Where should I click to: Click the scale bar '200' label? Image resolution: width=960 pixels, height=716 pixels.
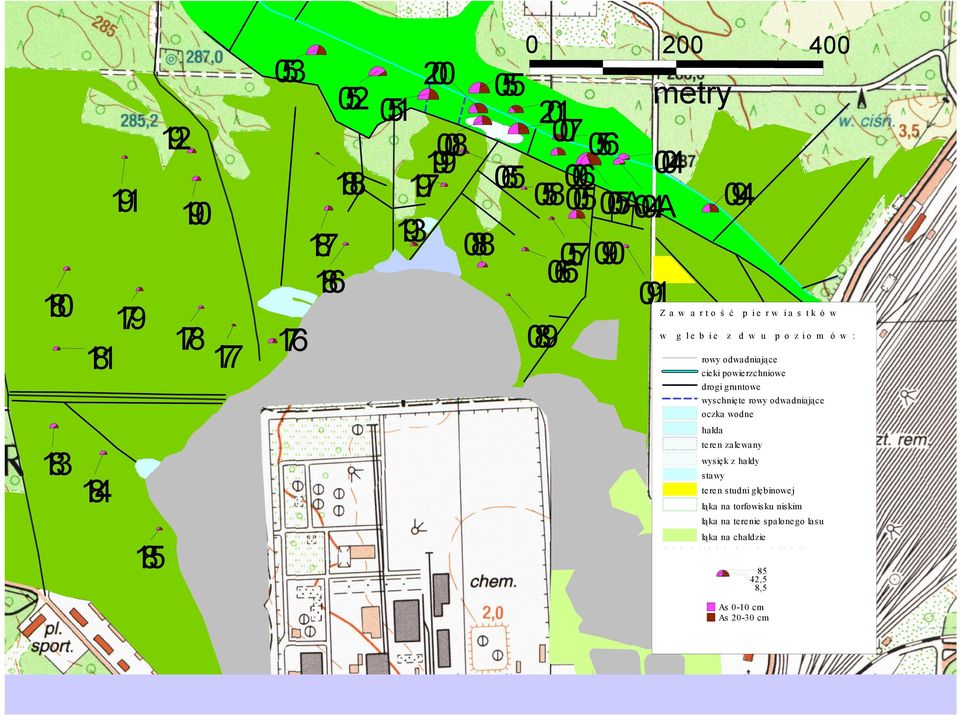683,45
